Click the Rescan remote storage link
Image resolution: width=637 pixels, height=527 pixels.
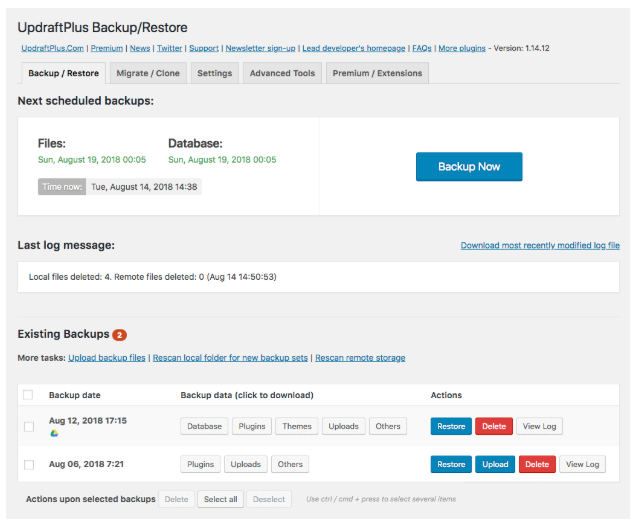(x=360, y=358)
